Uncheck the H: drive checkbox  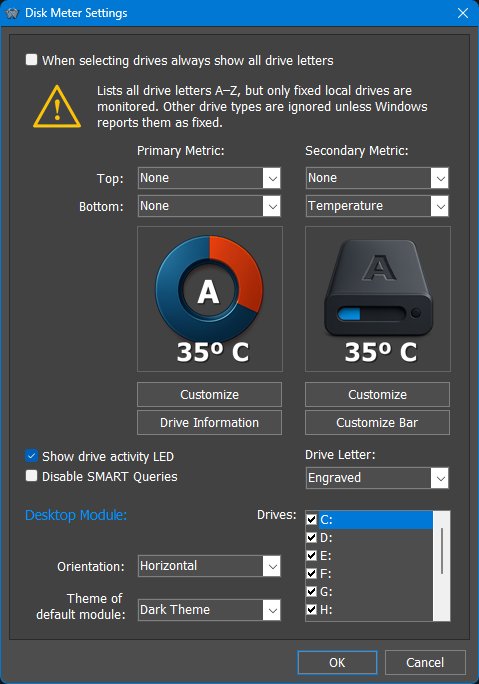click(311, 609)
